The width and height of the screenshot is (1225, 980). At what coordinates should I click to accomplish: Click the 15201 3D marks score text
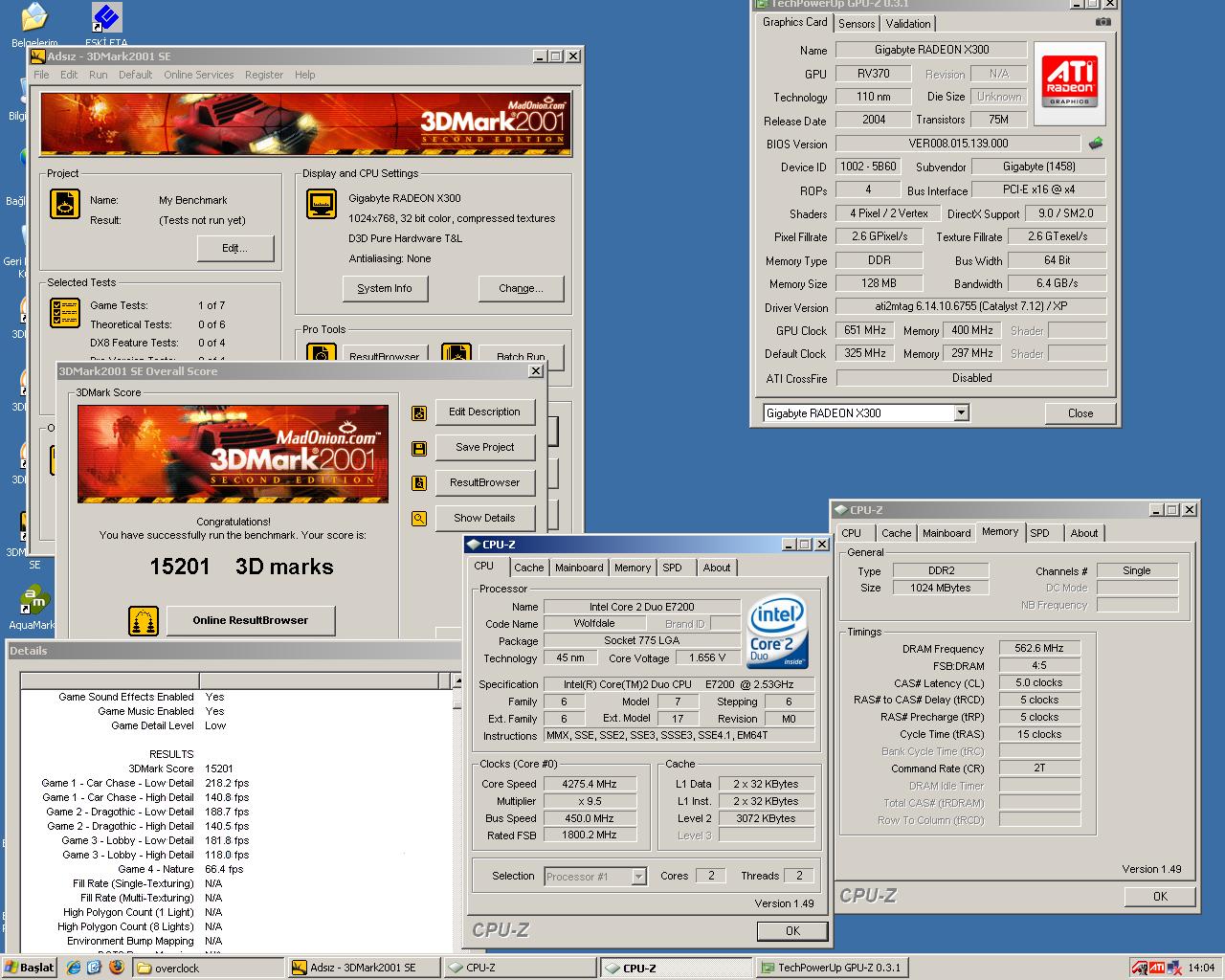[x=241, y=567]
